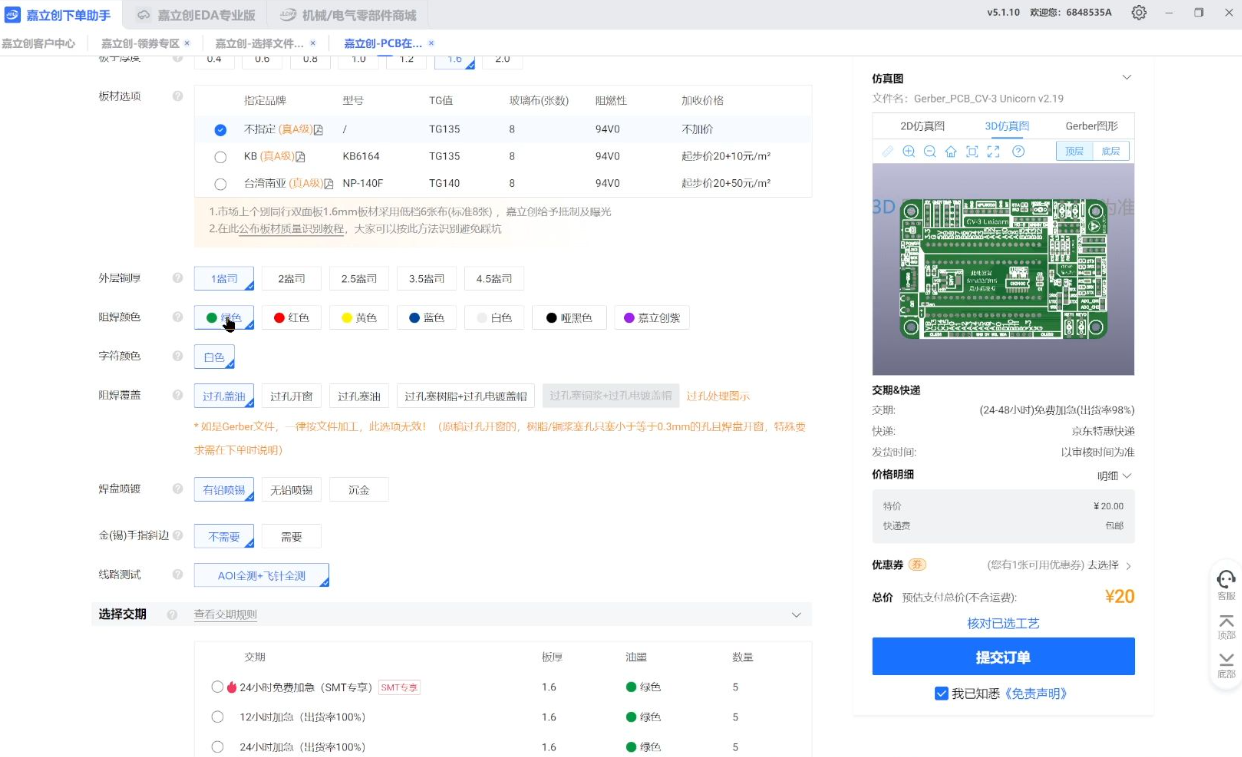Select 24小时免费加急 SMT专享 delivery radio
Image resolution: width=1242 pixels, height=757 pixels.
pos(218,687)
